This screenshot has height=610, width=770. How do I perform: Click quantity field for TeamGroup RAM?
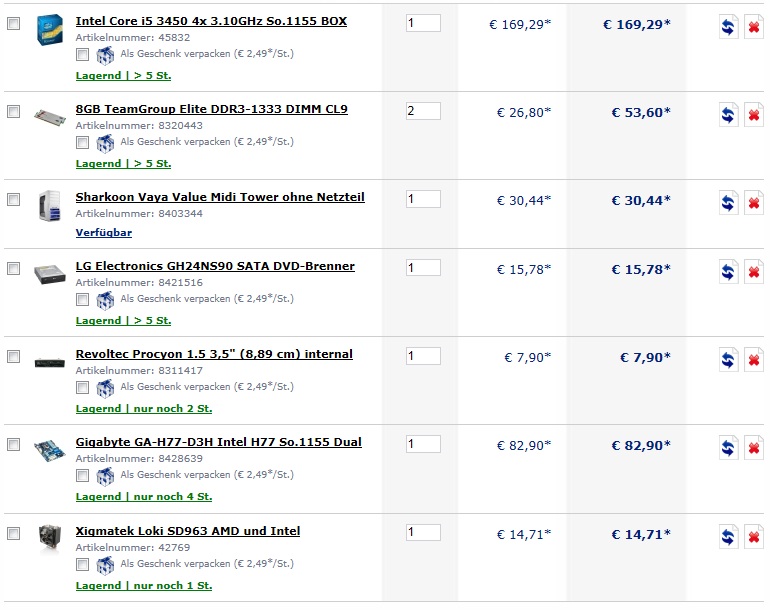423,111
